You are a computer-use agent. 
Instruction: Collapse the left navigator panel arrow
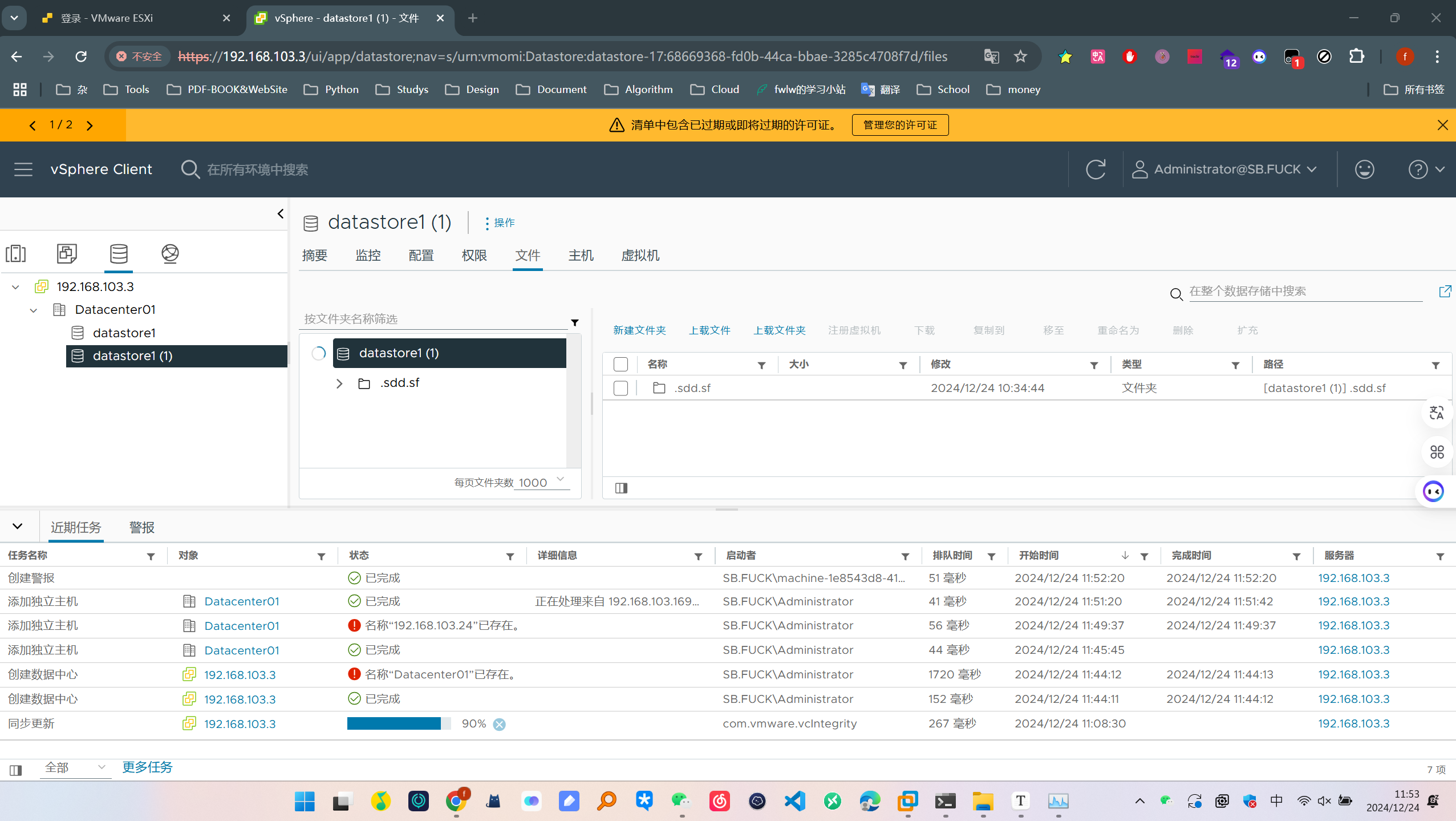click(280, 213)
